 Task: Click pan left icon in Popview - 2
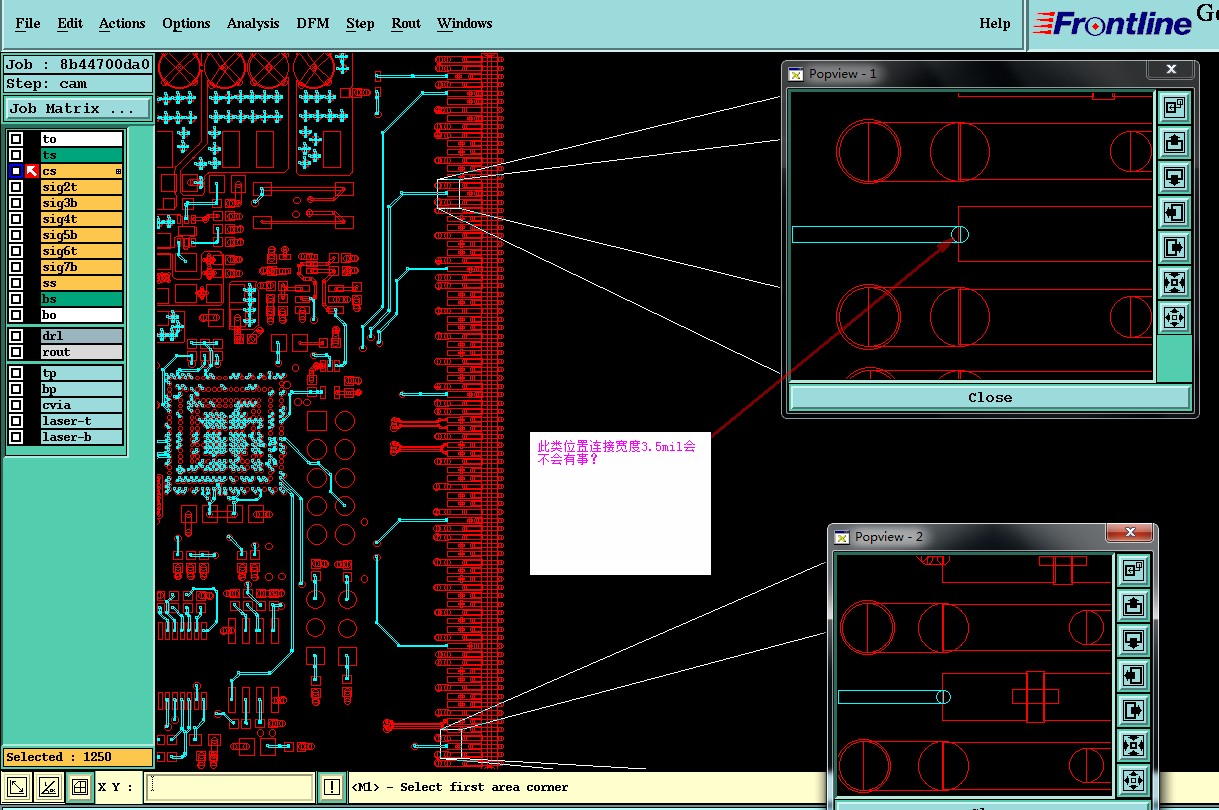coord(1133,675)
